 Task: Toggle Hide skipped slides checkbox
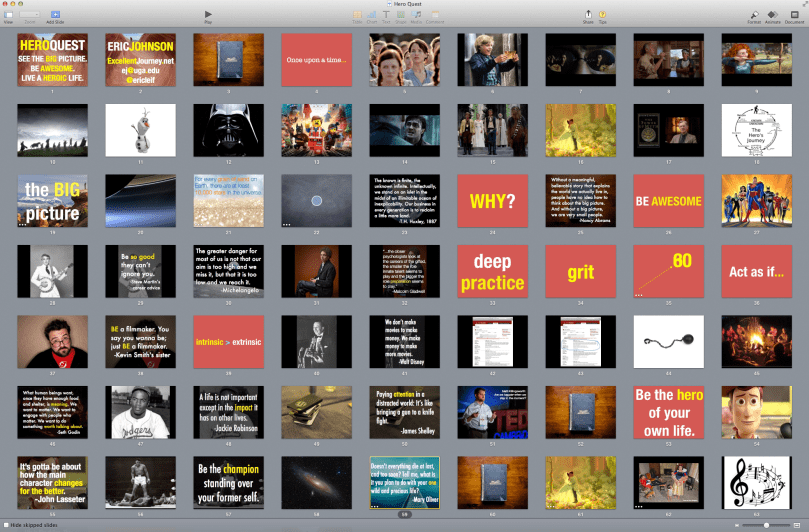[x=6, y=525]
